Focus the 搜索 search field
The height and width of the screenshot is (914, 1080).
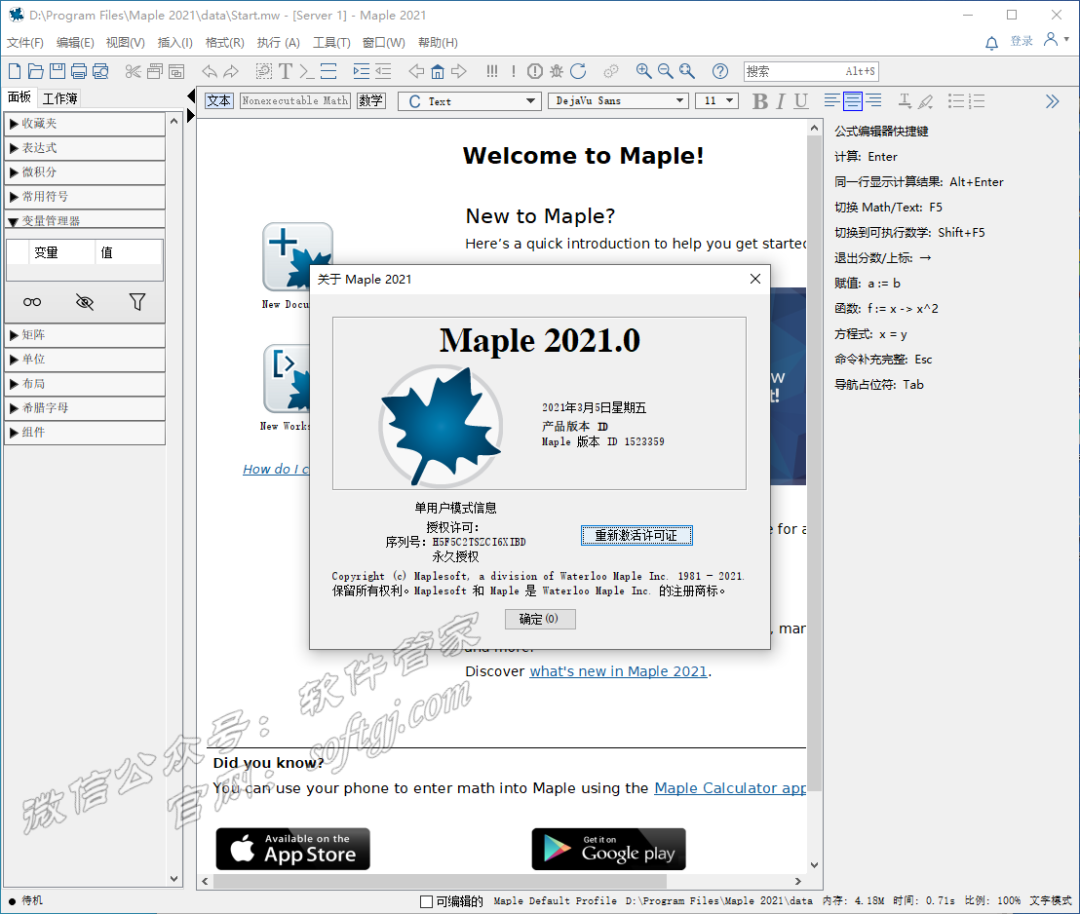click(811, 71)
